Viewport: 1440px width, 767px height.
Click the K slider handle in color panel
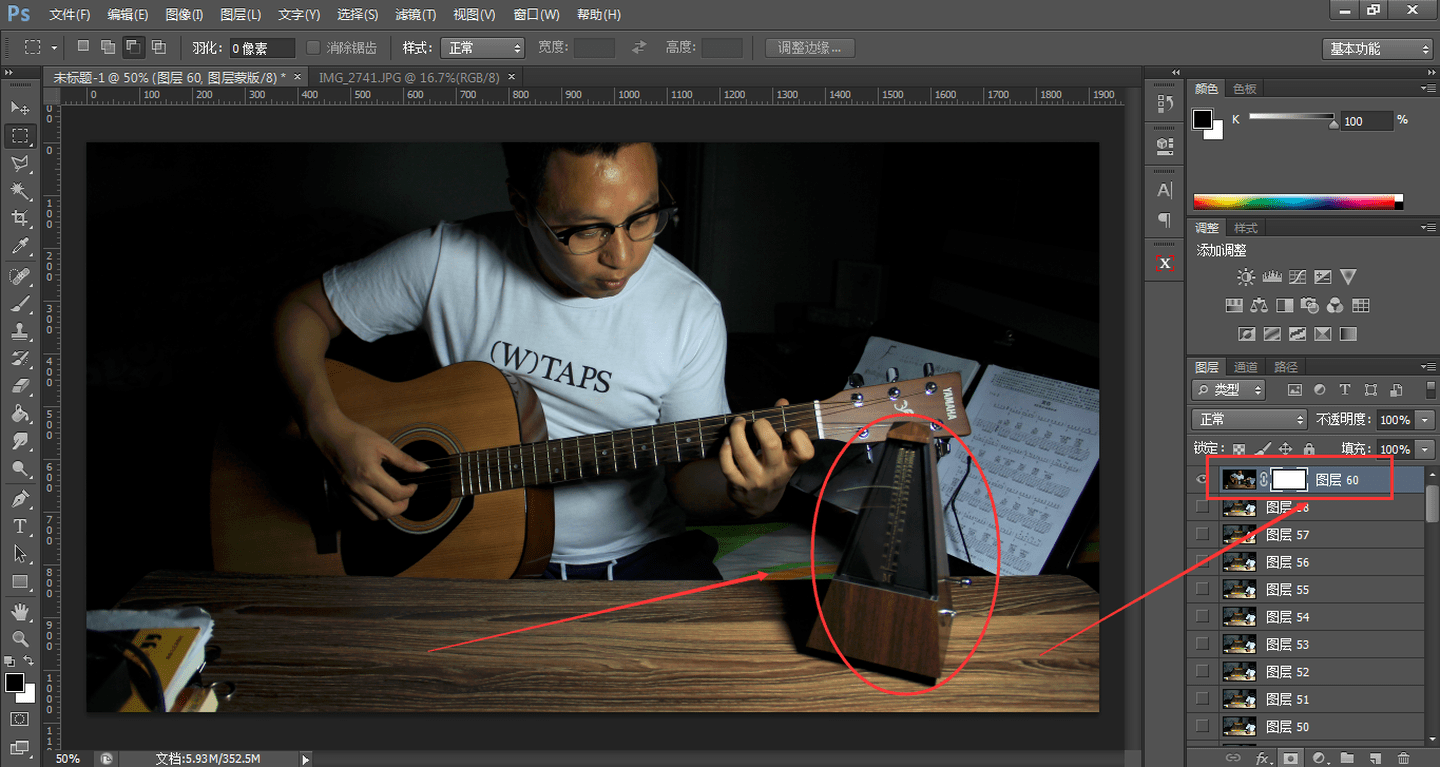(x=1333, y=124)
